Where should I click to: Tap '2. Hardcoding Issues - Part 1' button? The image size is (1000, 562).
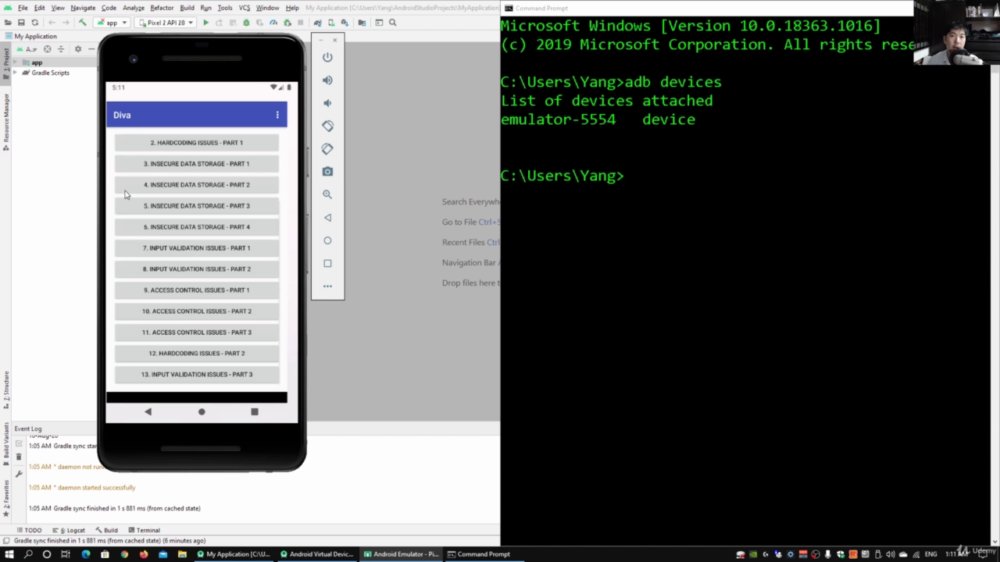pyautogui.click(x=196, y=143)
